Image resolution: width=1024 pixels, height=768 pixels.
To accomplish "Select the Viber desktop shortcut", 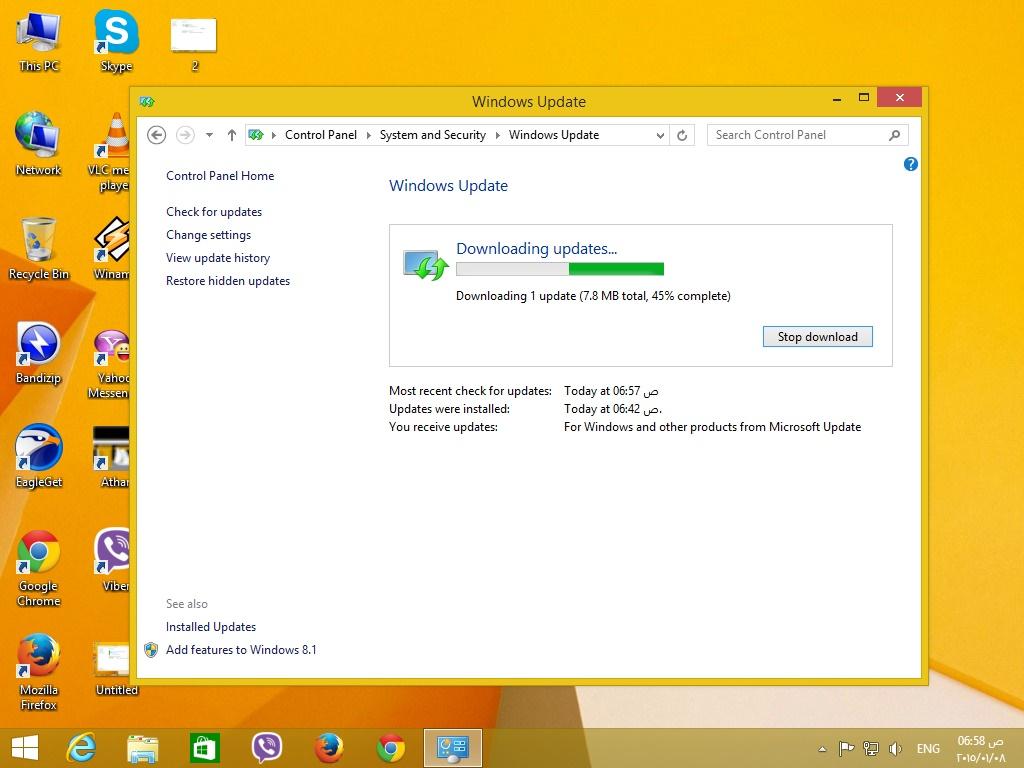I will pyautogui.click(x=114, y=560).
